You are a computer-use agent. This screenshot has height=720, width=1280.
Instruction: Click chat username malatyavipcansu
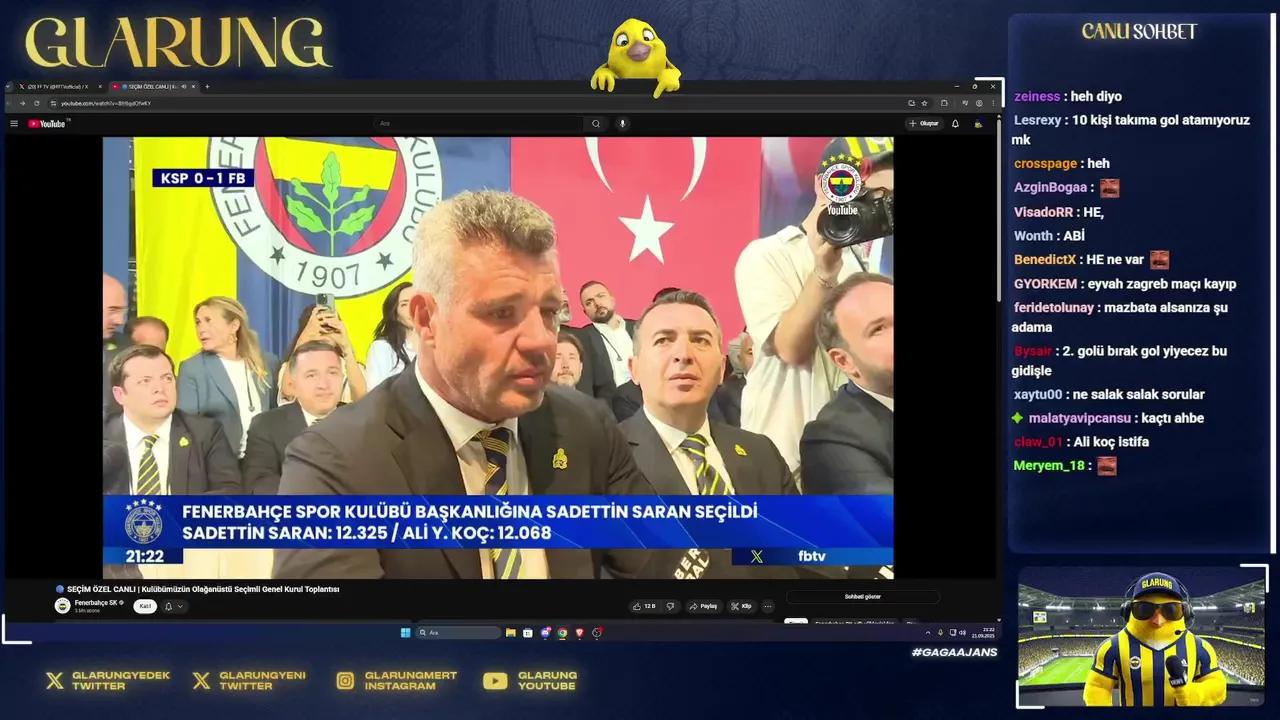coord(1080,419)
